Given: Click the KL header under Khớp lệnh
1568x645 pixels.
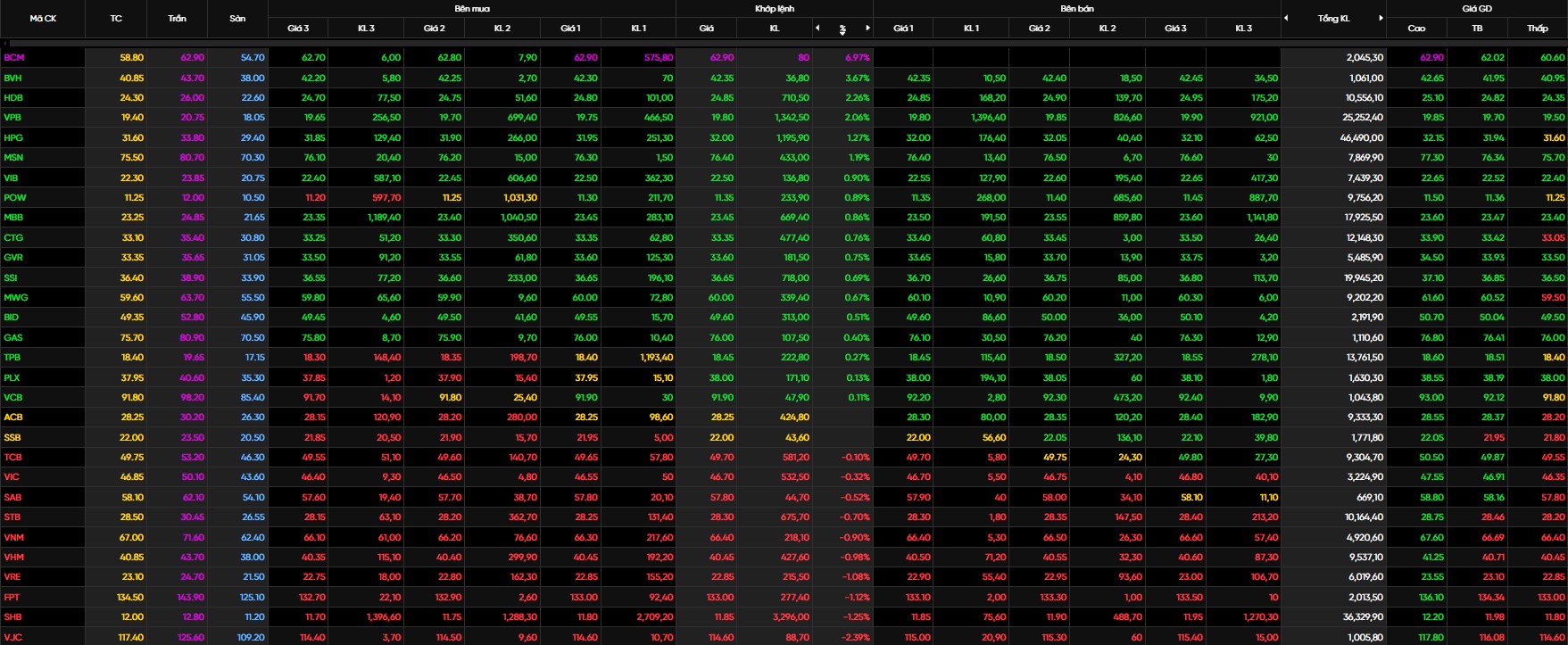Looking at the screenshot, I should click(774, 29).
